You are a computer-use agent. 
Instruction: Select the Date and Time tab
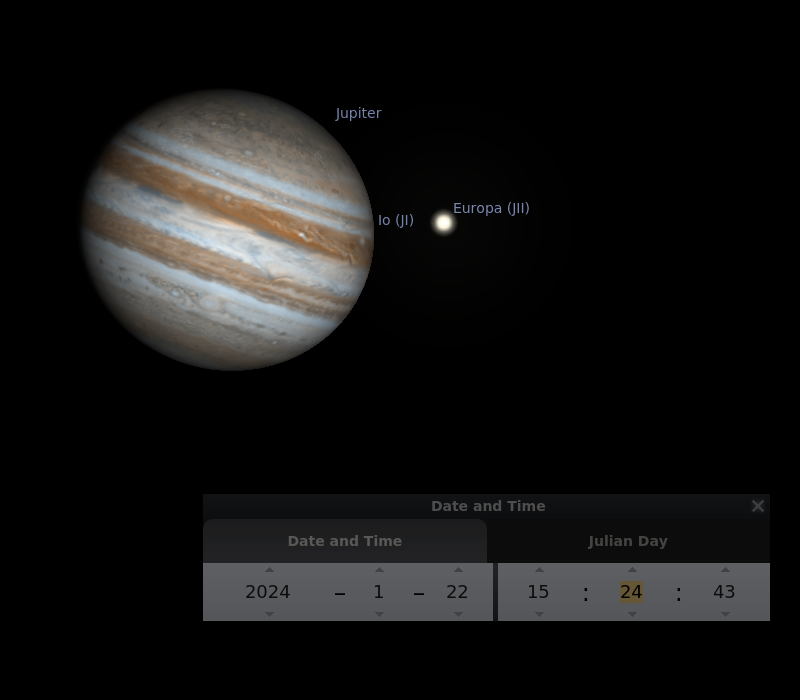pos(345,541)
